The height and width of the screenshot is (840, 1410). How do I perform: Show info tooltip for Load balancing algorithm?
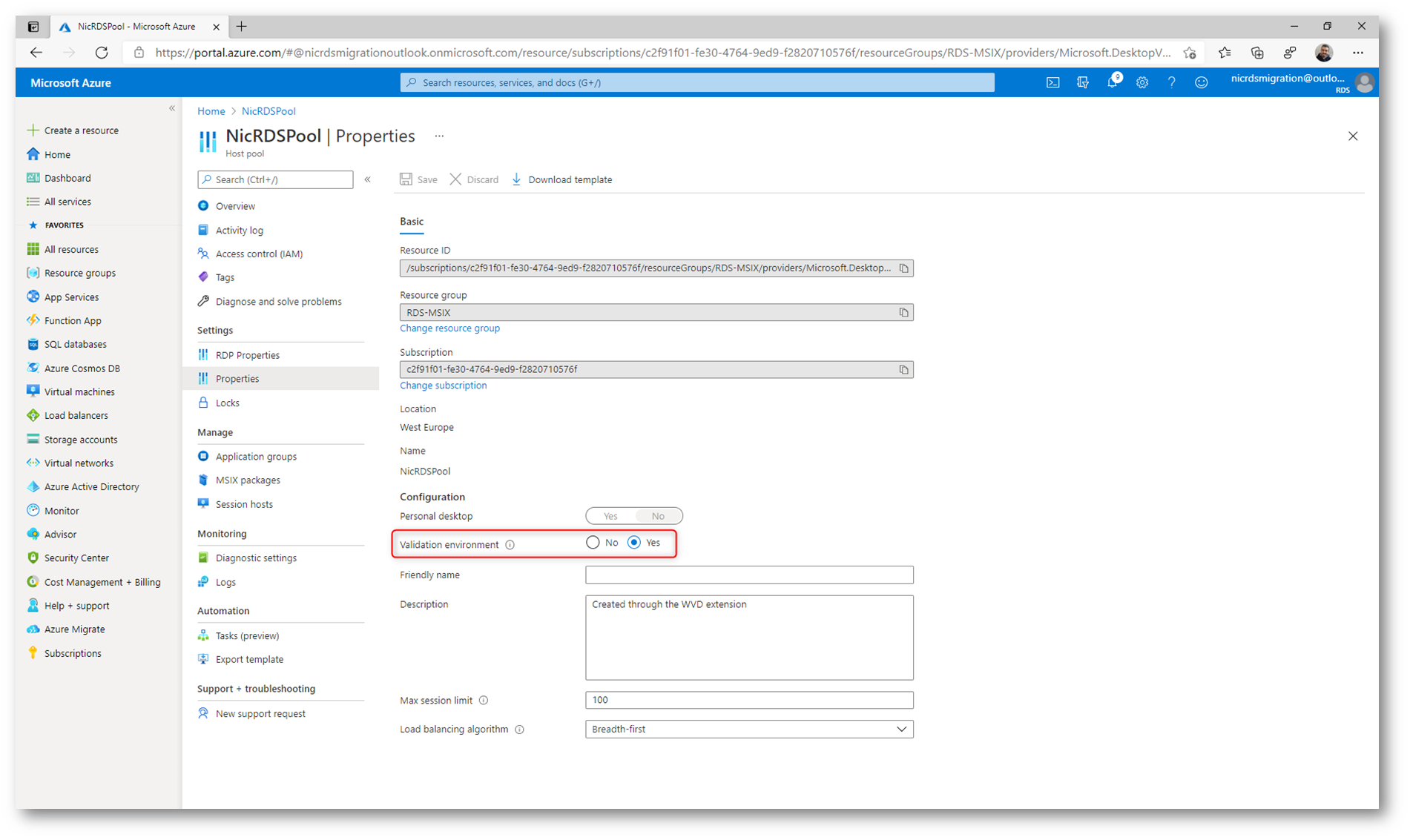click(x=520, y=730)
